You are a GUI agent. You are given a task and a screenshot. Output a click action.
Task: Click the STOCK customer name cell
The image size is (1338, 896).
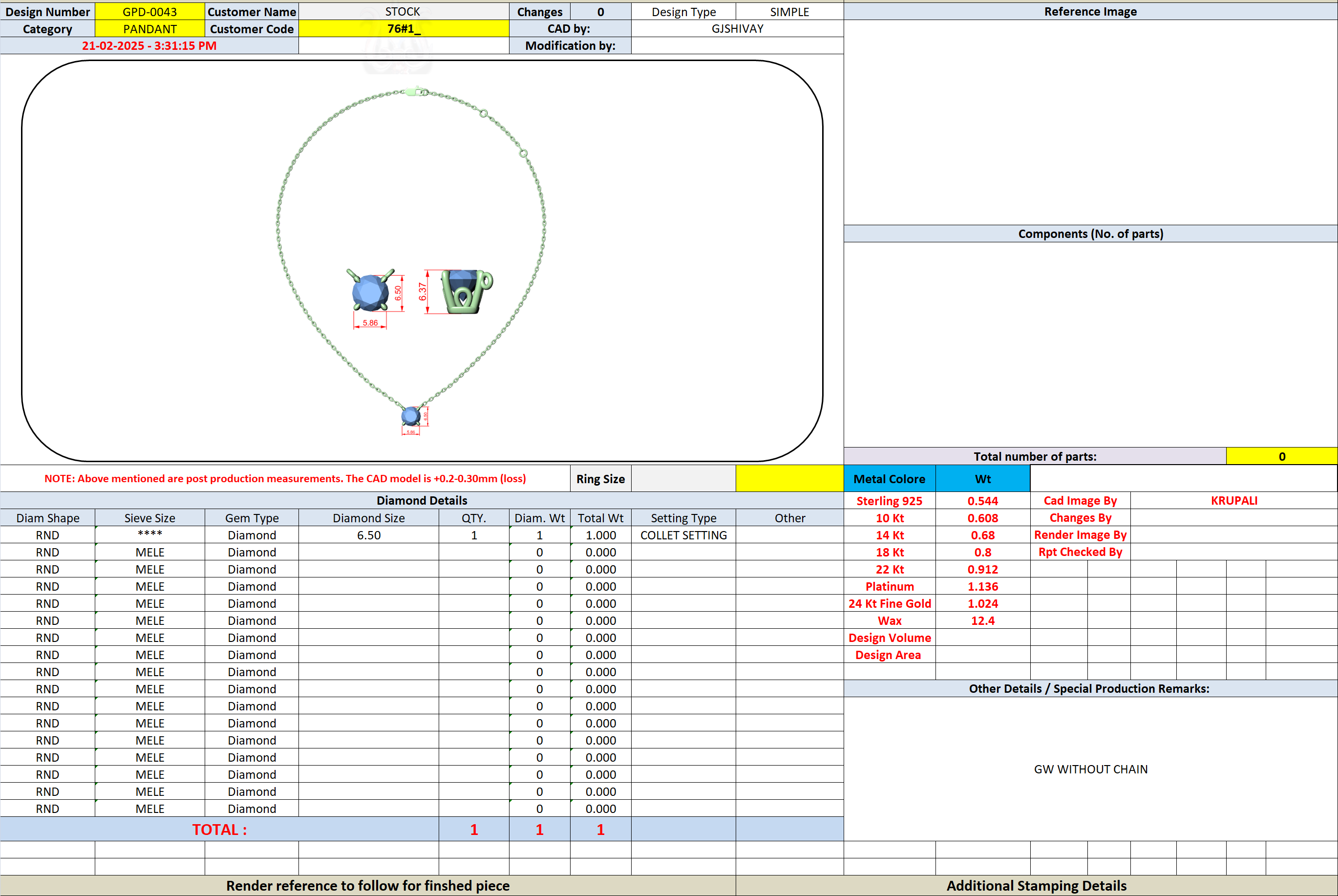(404, 11)
